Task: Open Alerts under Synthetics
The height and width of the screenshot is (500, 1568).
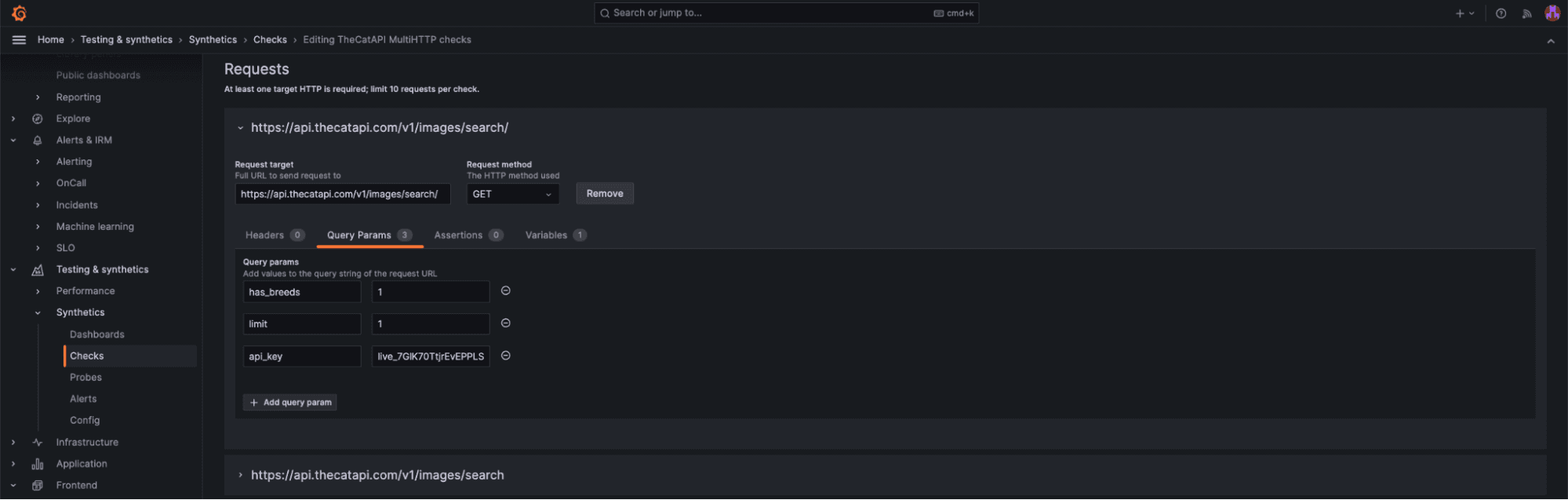Action: point(83,400)
